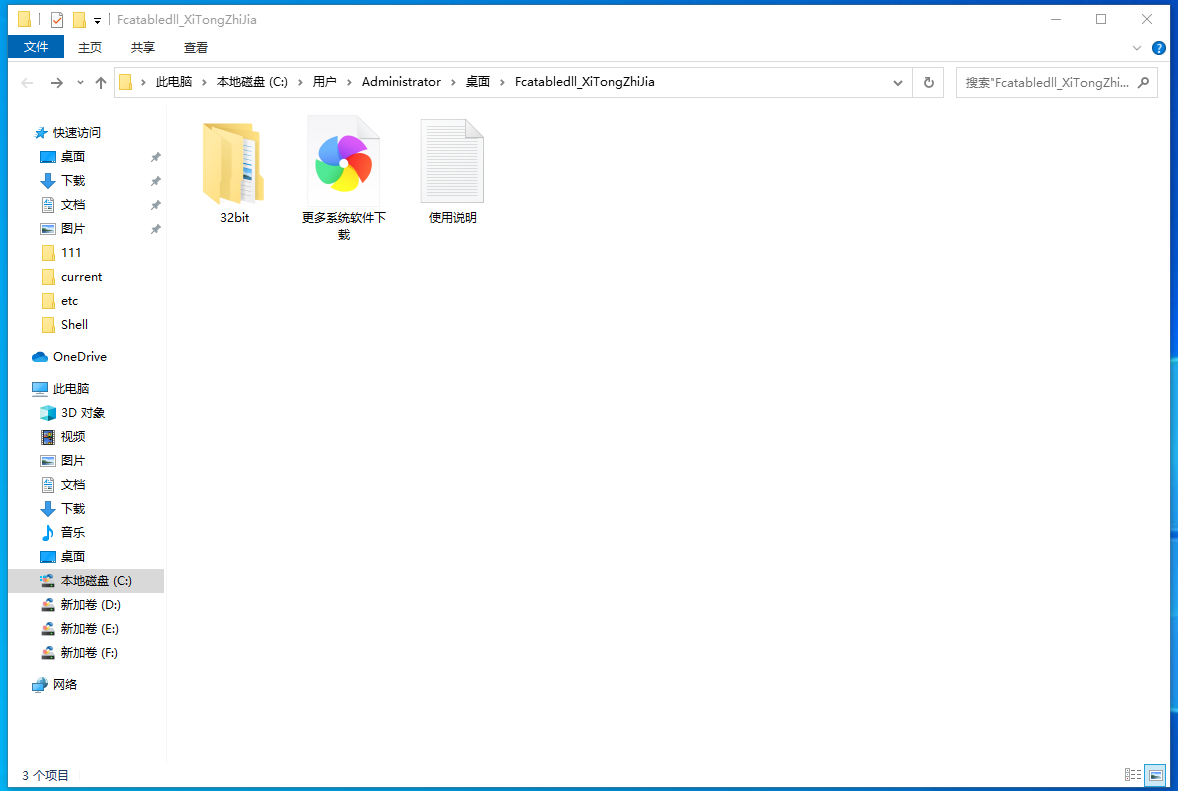Expand the ribbon with the chevron
1178x791 pixels.
pos(1137,48)
